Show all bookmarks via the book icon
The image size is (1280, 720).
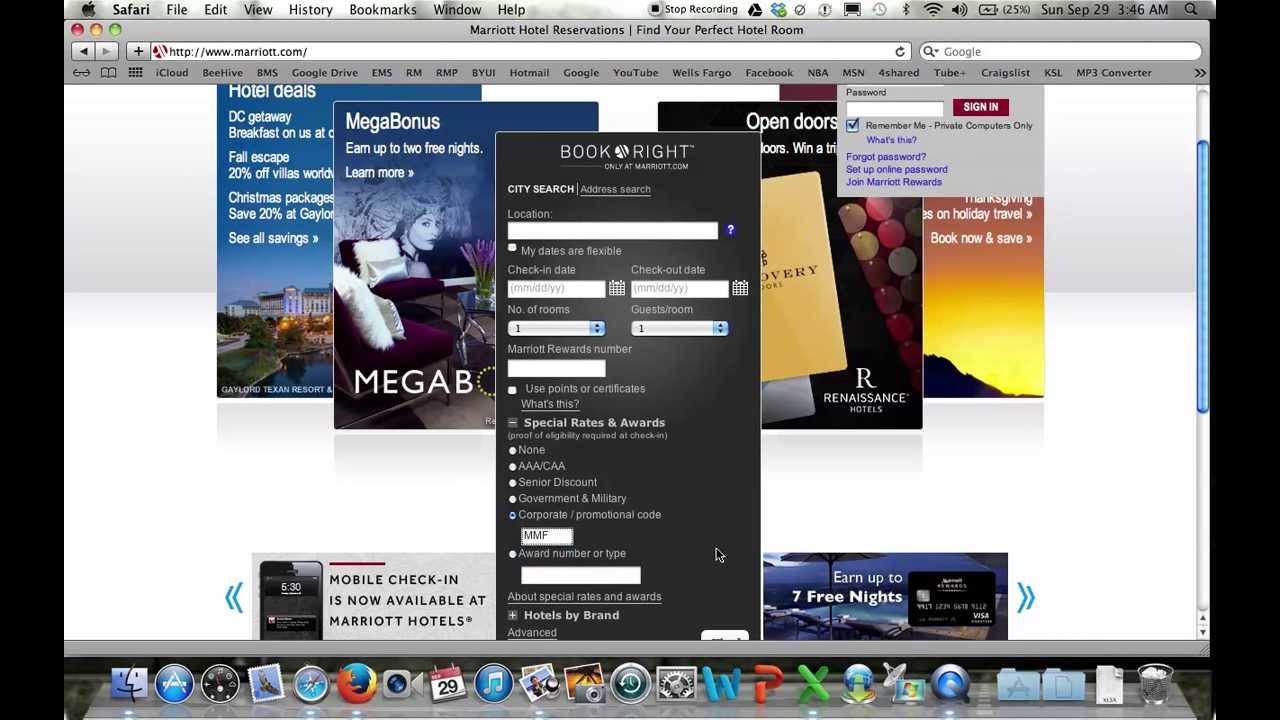(108, 73)
